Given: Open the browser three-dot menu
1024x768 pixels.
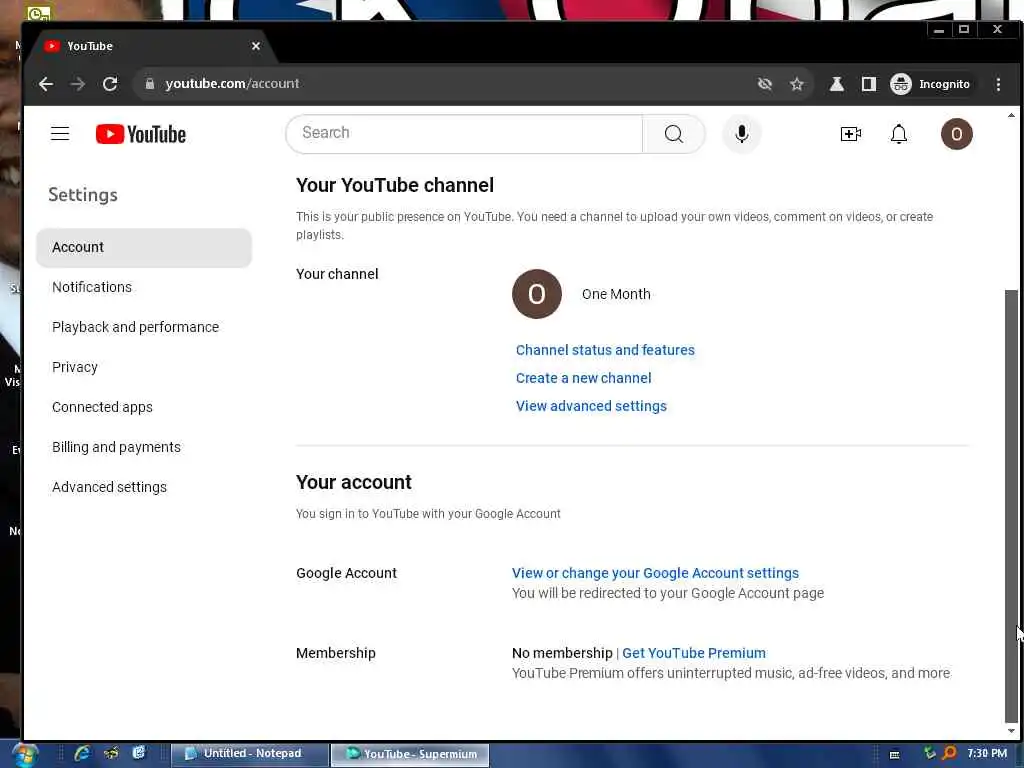Looking at the screenshot, I should (x=998, y=84).
